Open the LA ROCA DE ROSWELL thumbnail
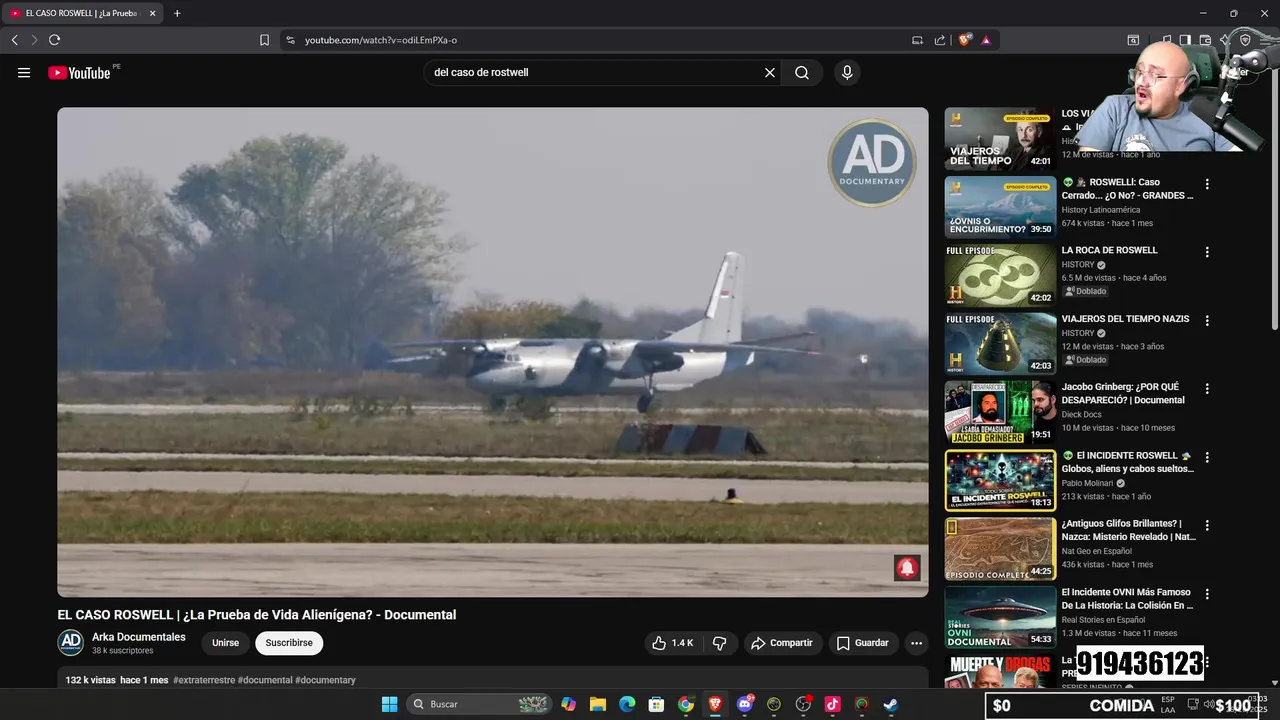This screenshot has height=720, width=1280. coord(1000,275)
